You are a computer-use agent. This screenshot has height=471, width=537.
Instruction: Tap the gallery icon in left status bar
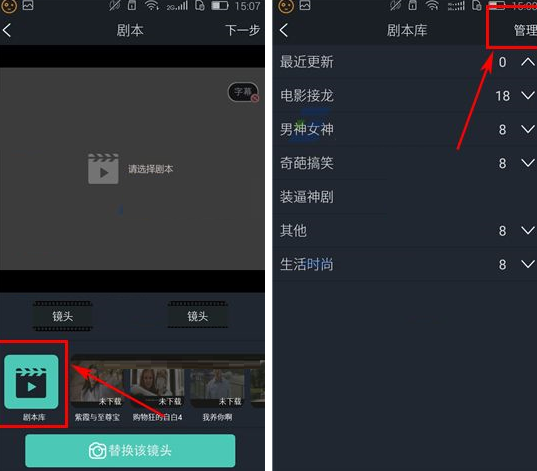click(x=28, y=5)
